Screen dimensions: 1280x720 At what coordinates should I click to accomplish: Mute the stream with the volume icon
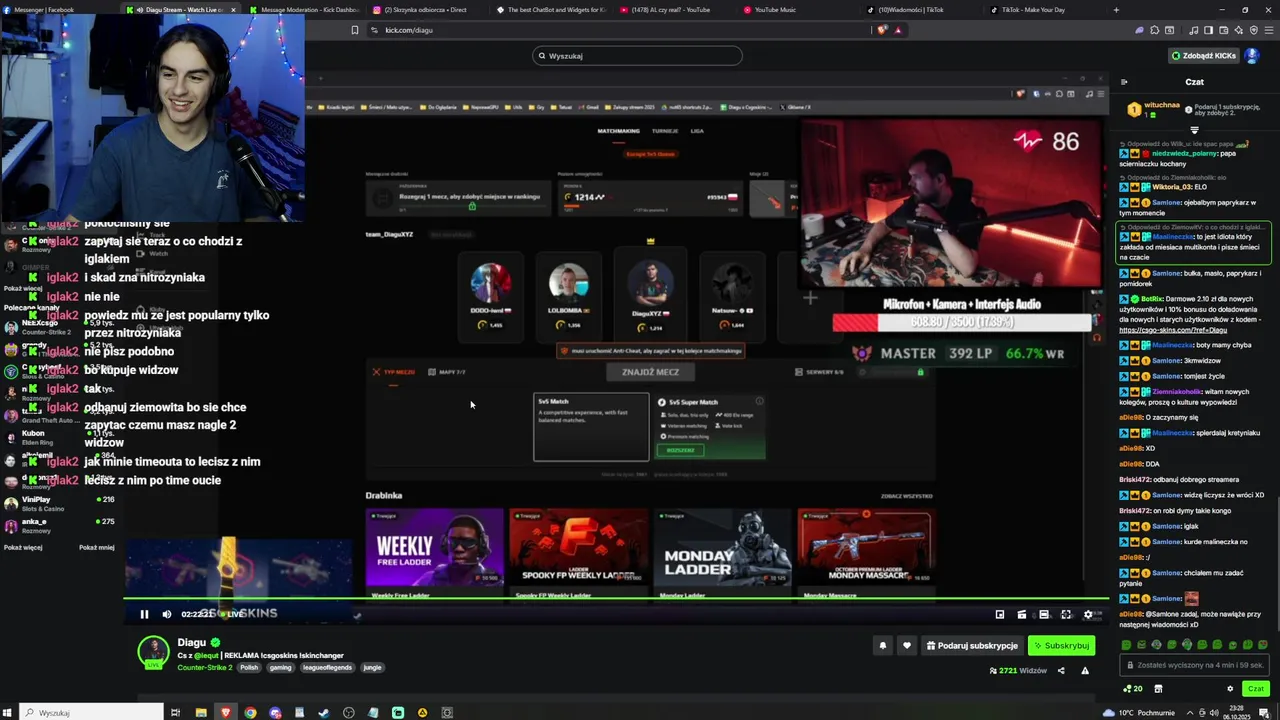(166, 615)
